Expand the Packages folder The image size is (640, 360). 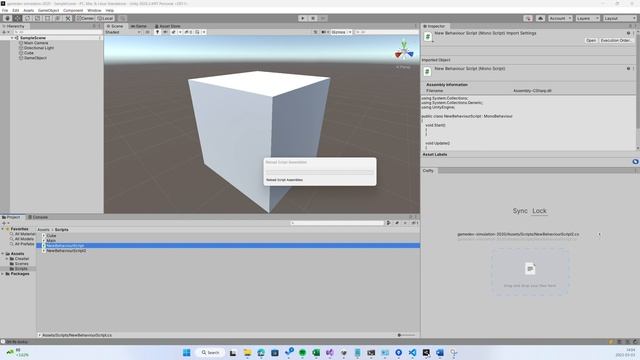pos(2,274)
